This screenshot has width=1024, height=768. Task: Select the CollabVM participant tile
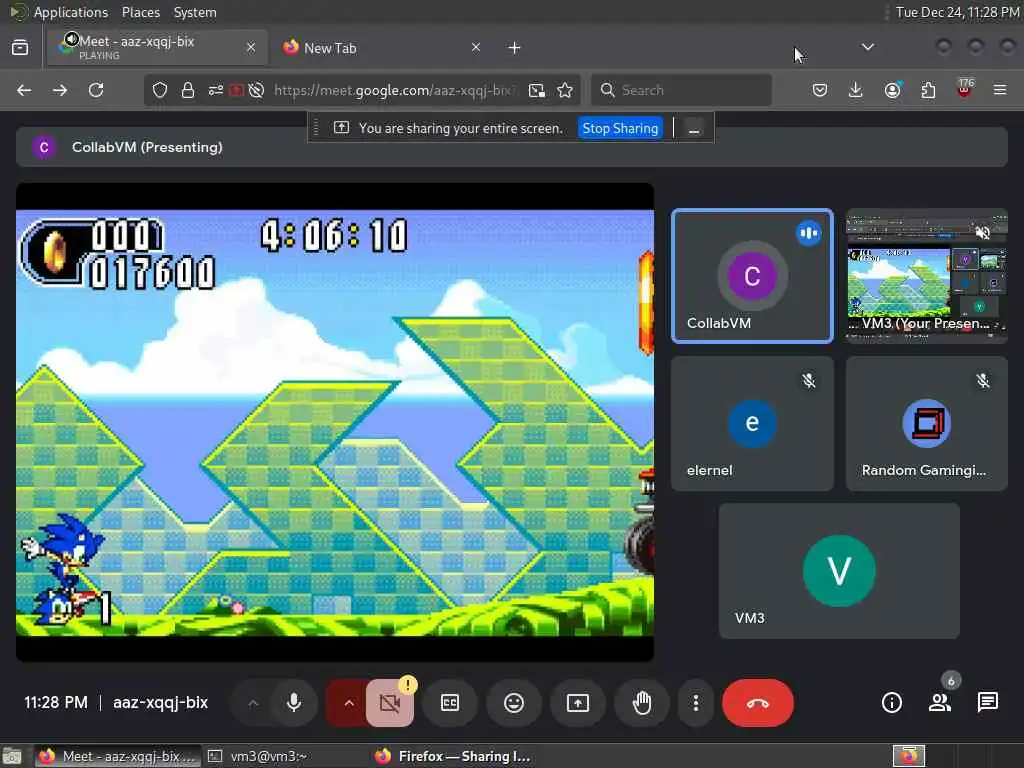(752, 276)
